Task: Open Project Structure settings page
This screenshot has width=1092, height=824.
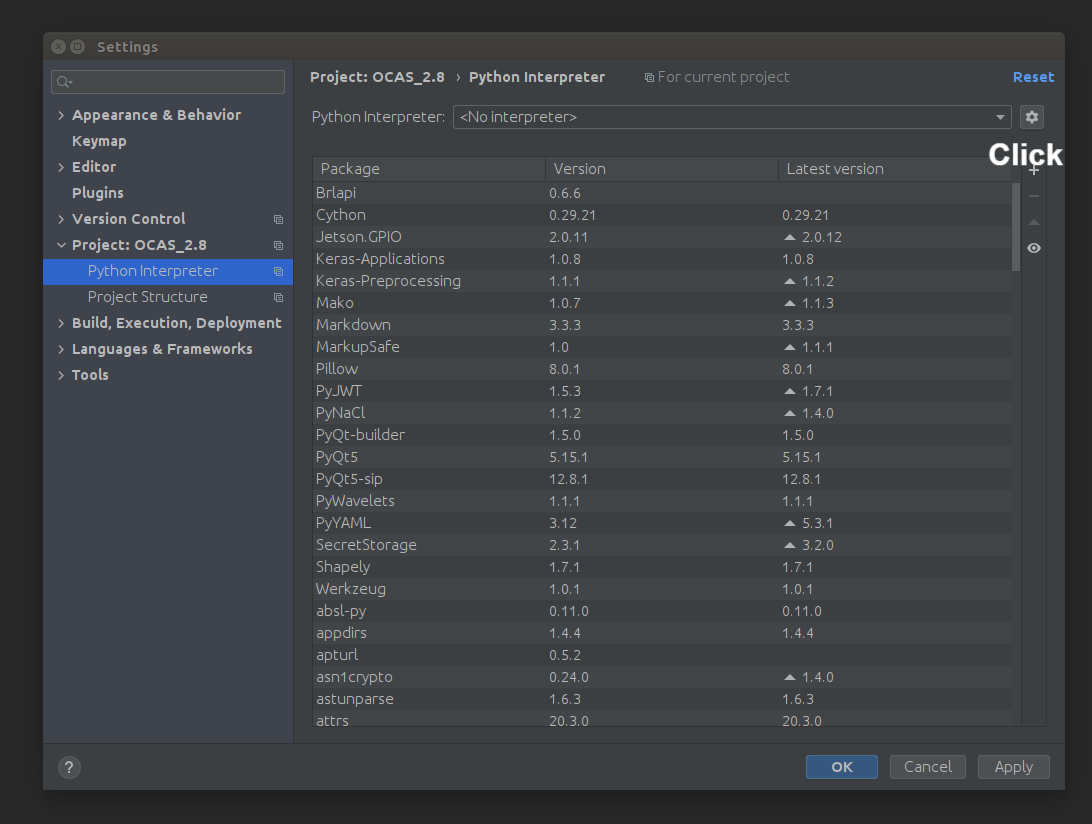Action: point(148,297)
